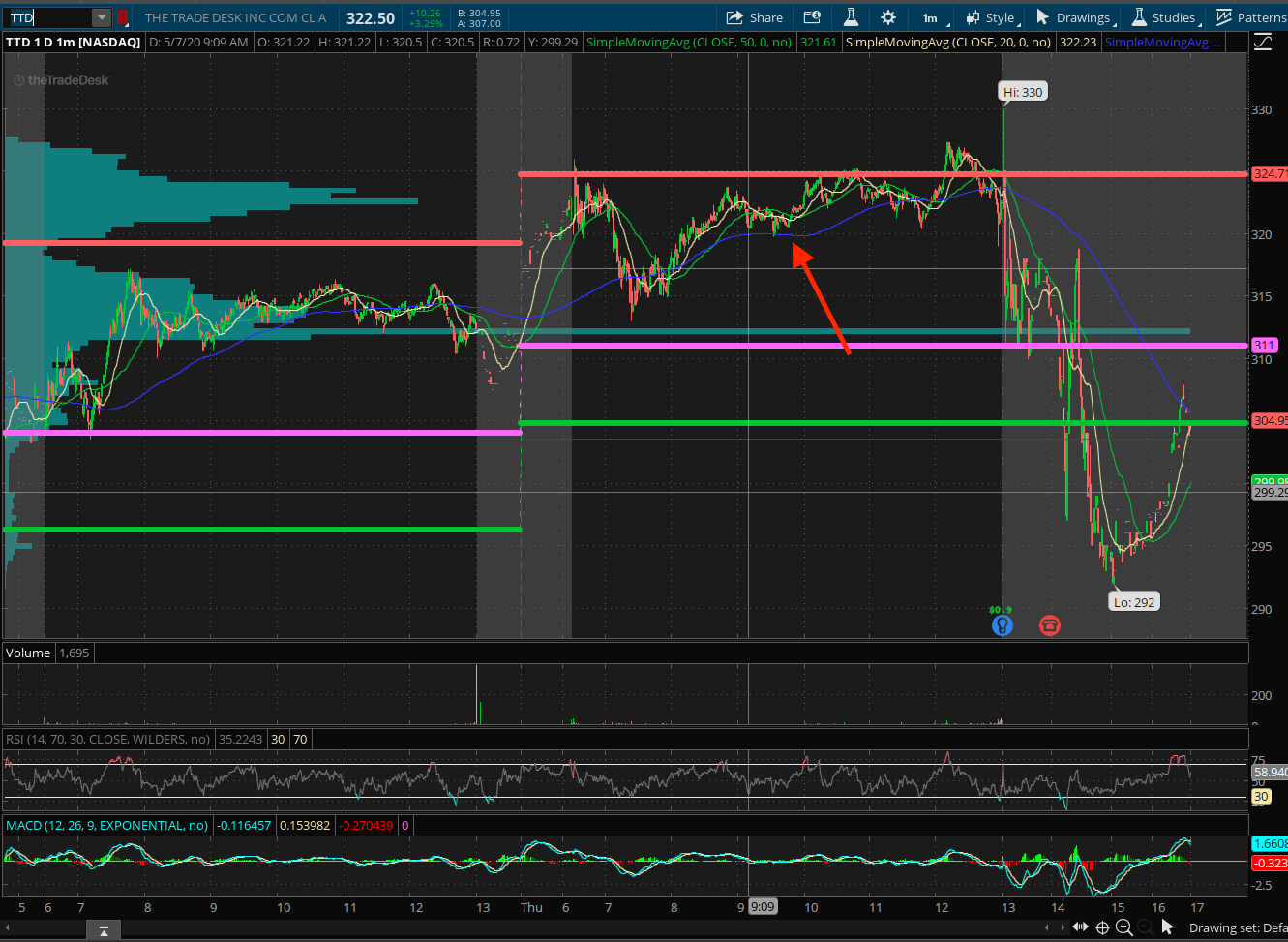Click the scroll left arrow on the scrollbar

(1048, 928)
